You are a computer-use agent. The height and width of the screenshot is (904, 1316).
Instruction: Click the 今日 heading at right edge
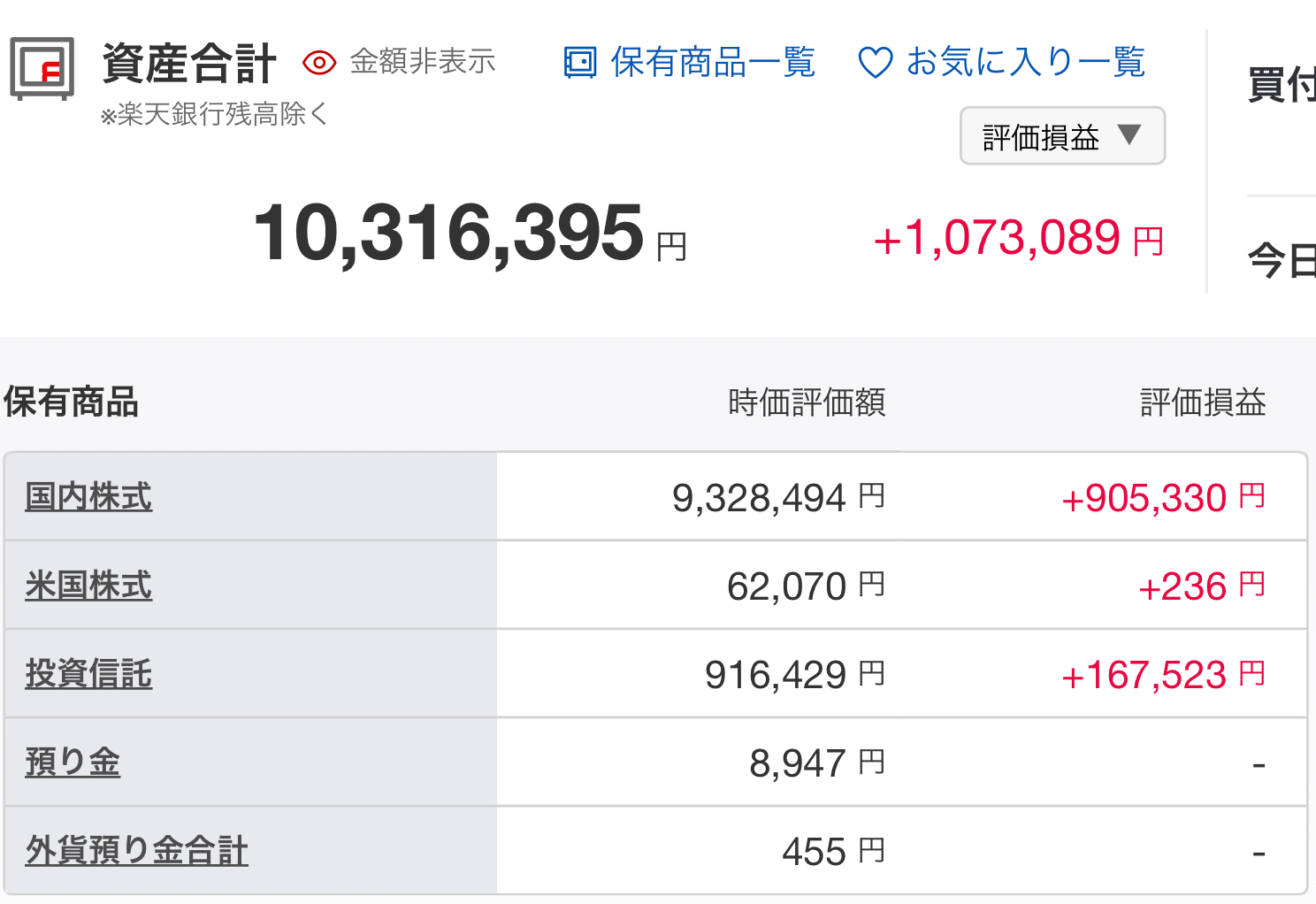click(1282, 261)
